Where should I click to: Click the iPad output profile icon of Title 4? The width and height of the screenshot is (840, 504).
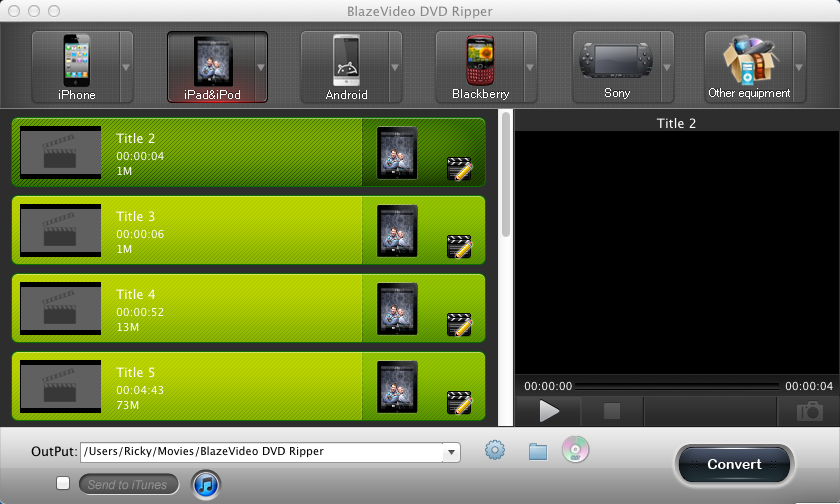(x=397, y=309)
